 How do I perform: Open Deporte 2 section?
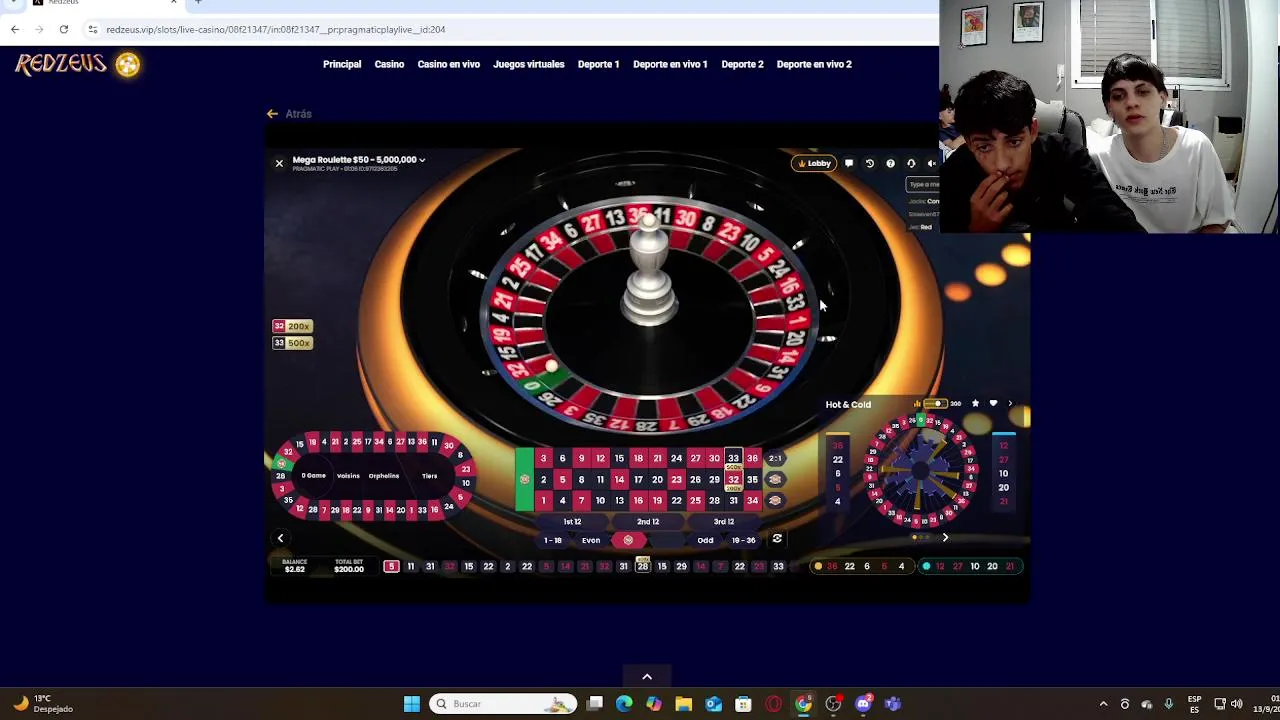742,64
